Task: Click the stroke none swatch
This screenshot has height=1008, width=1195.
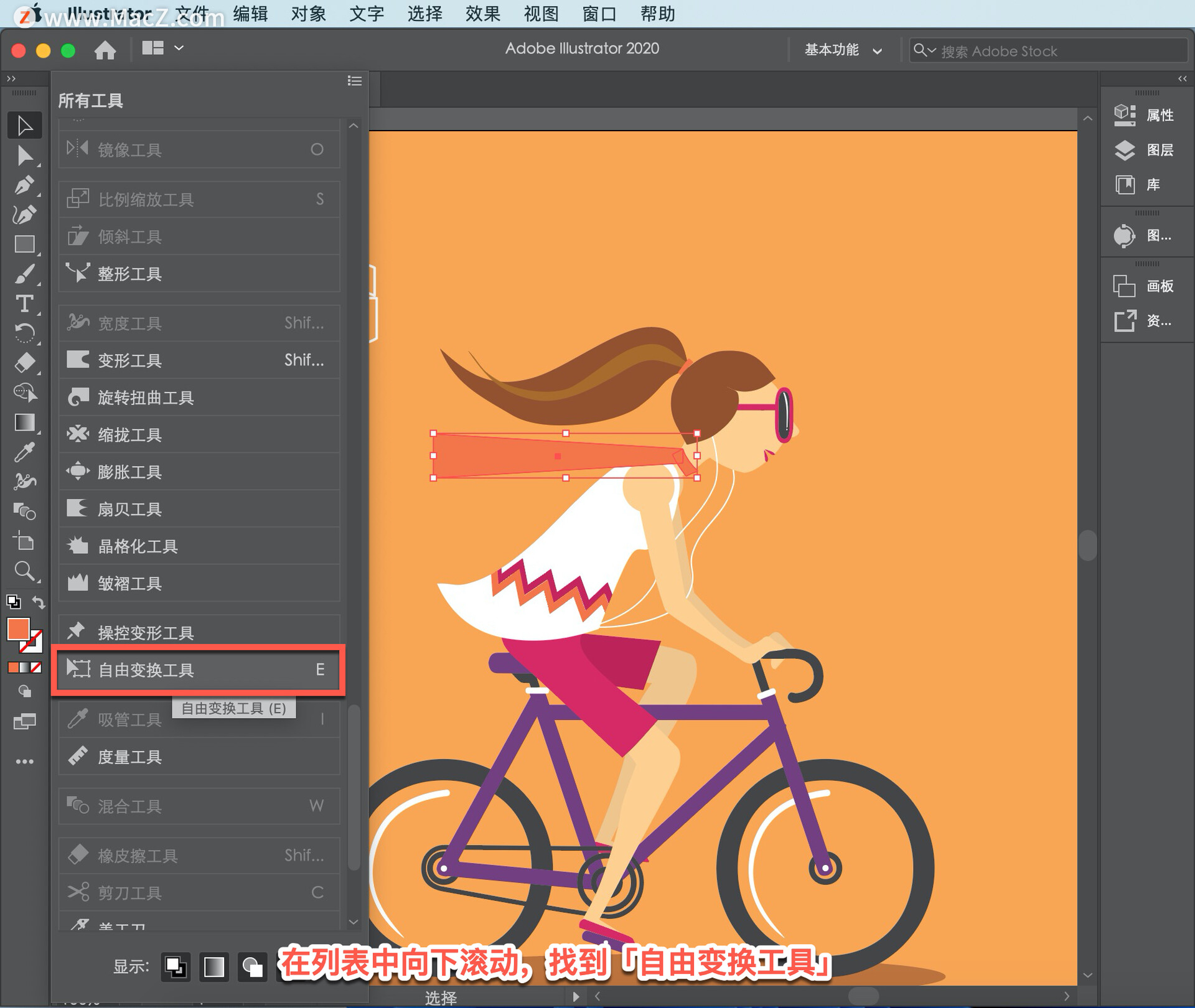Action: [x=33, y=644]
